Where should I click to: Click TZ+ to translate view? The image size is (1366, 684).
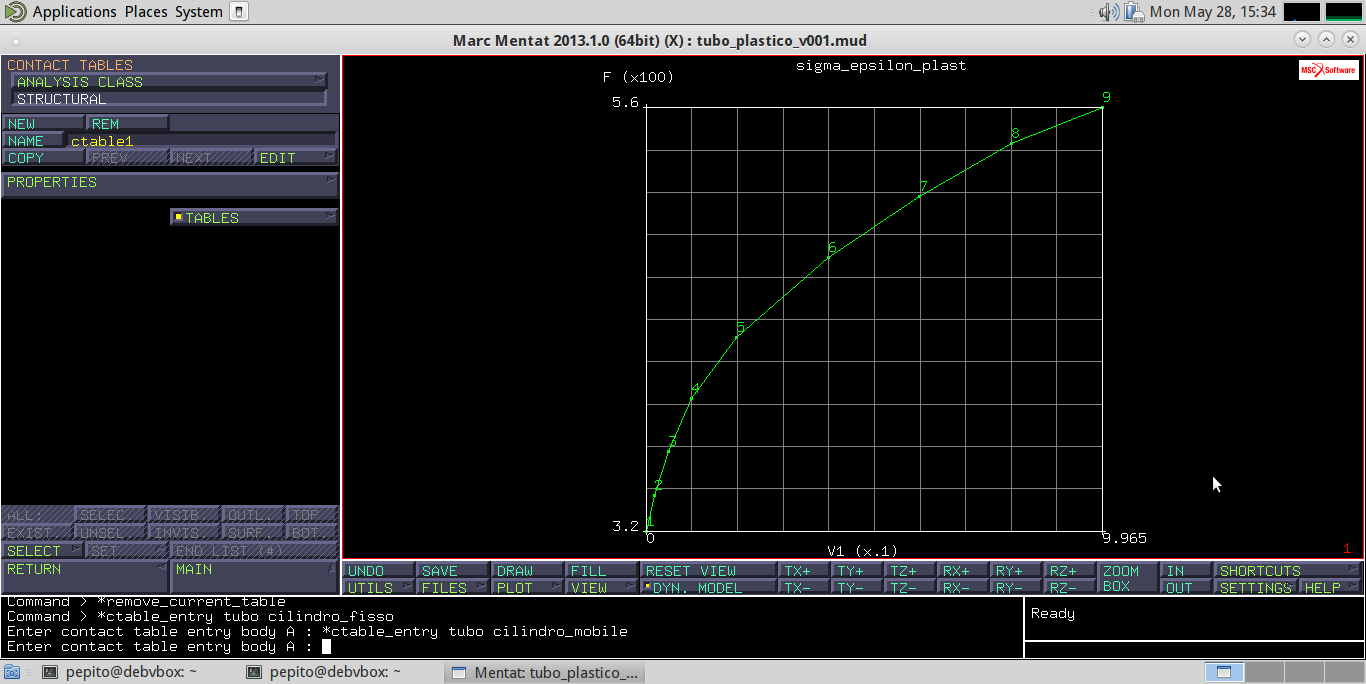point(912,571)
